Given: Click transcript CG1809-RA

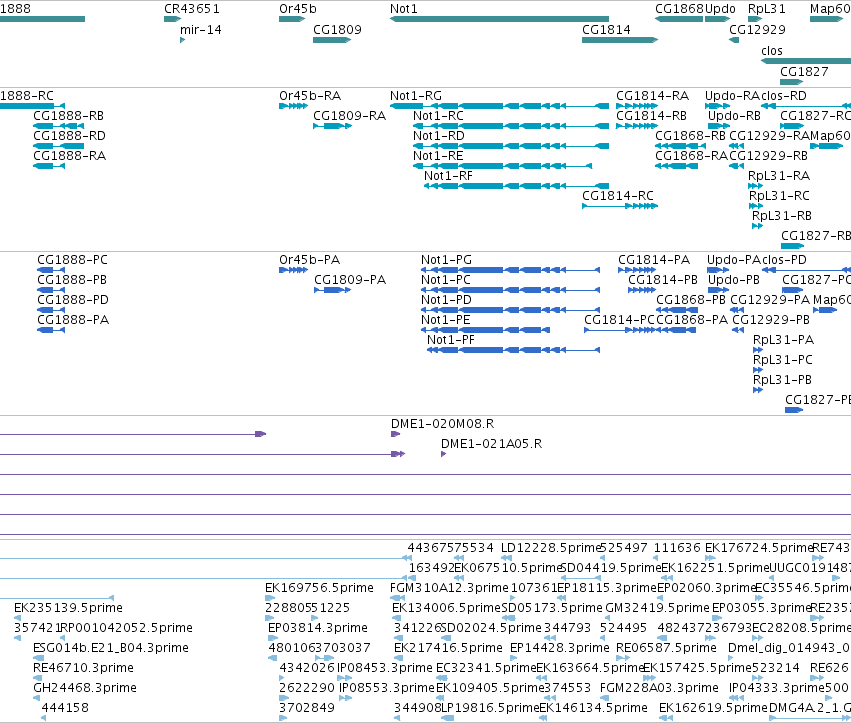Looking at the screenshot, I should point(333,126).
